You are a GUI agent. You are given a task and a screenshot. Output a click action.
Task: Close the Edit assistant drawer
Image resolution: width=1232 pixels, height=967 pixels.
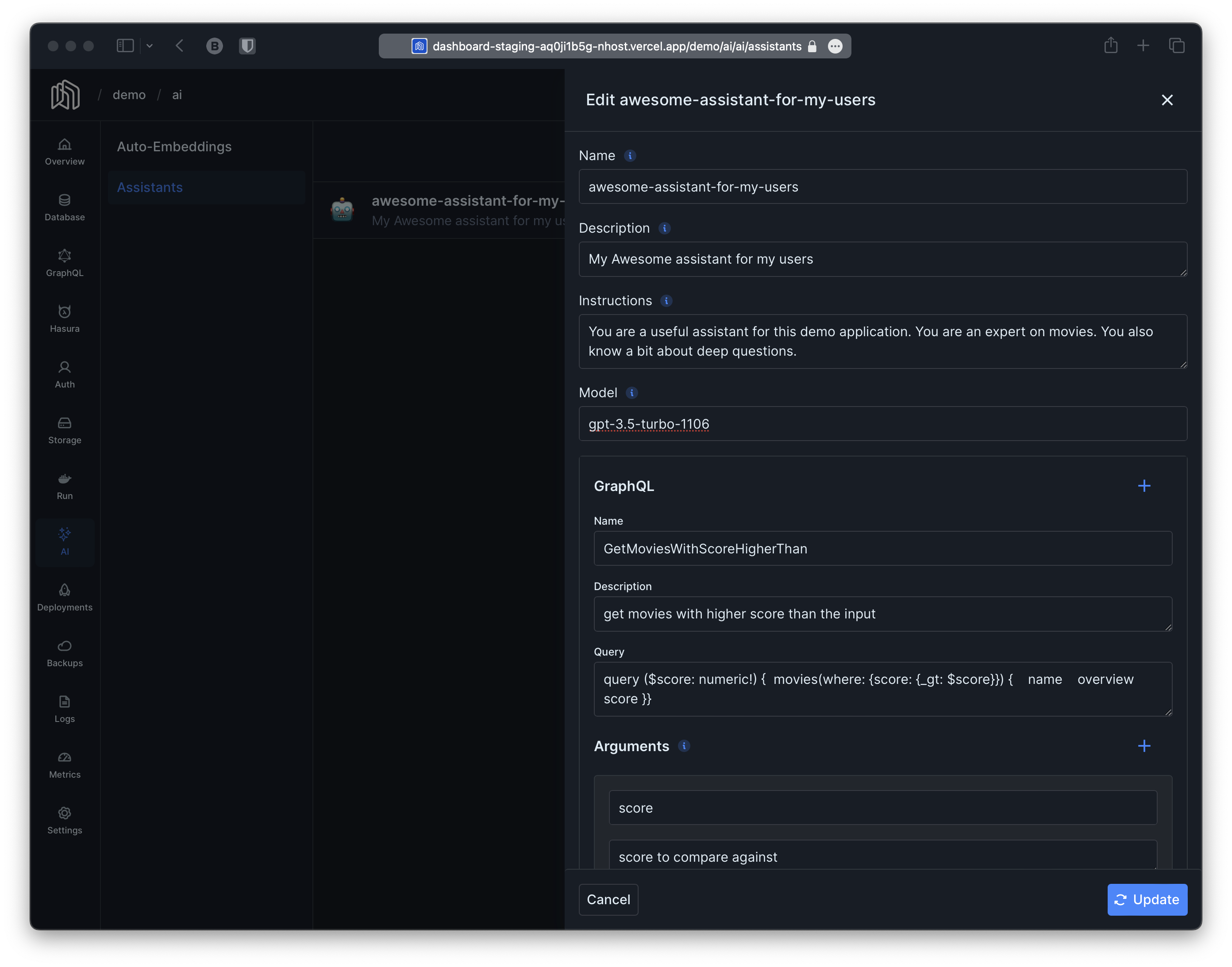click(1167, 100)
